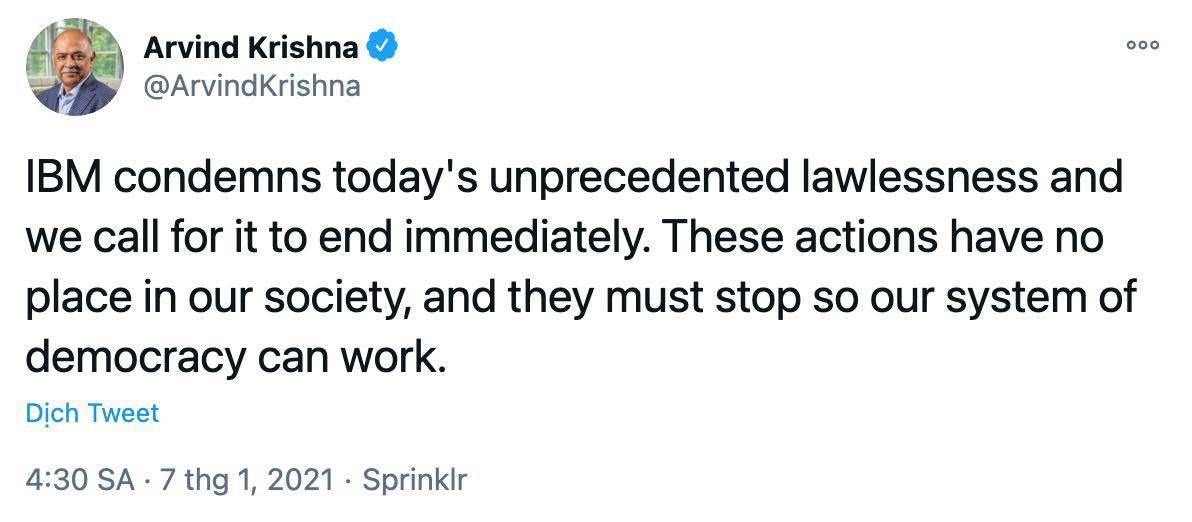The width and height of the screenshot is (1192, 522).
Task: Click the display name Arvind Krishna
Action: pyautogui.click(x=250, y=47)
